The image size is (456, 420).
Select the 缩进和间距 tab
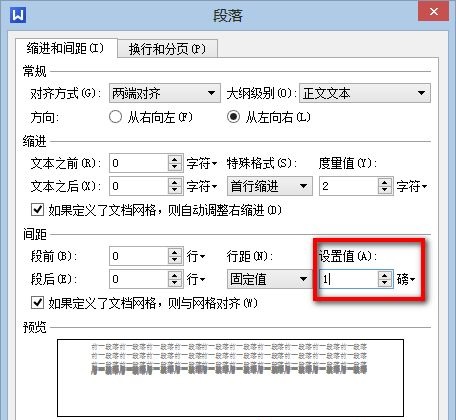coord(66,48)
